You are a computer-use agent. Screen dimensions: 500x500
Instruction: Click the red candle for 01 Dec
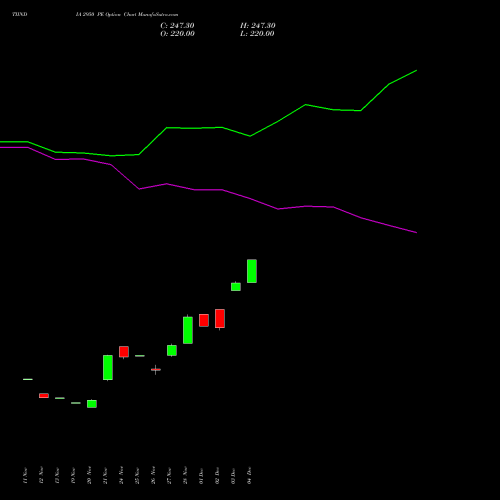click(x=204, y=320)
